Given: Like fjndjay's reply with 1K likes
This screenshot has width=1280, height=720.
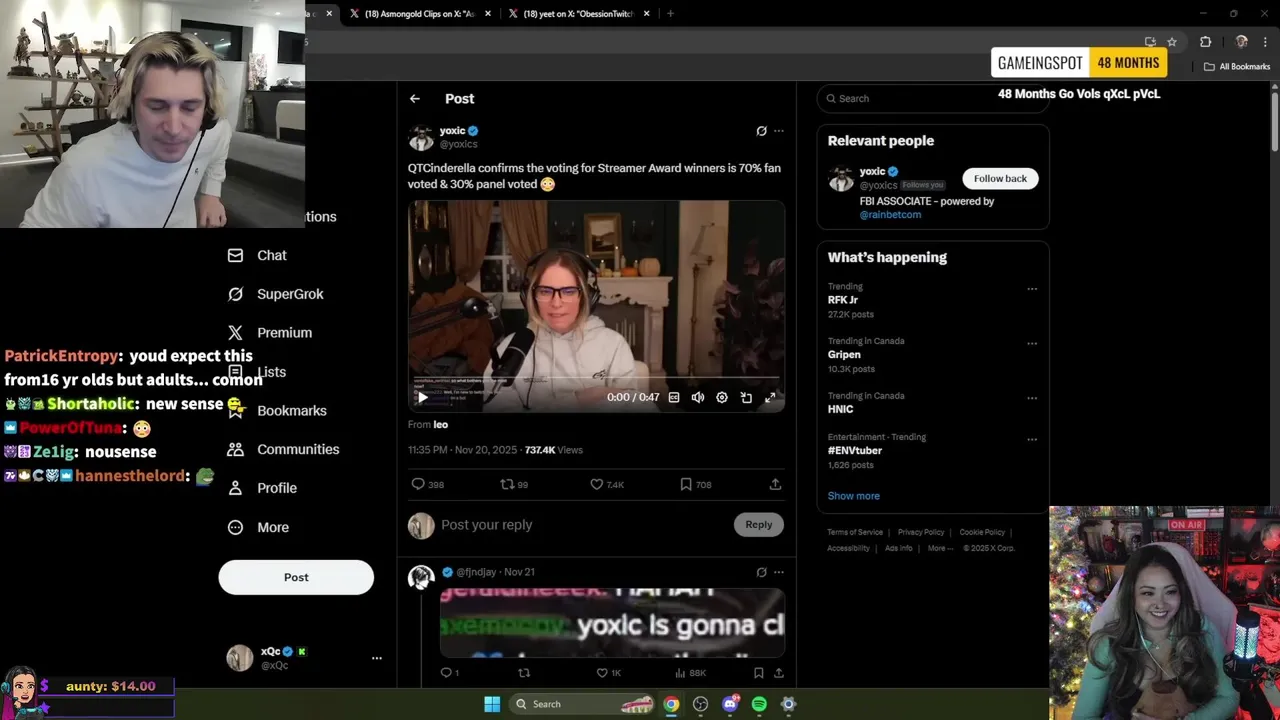Looking at the screenshot, I should [x=602, y=673].
